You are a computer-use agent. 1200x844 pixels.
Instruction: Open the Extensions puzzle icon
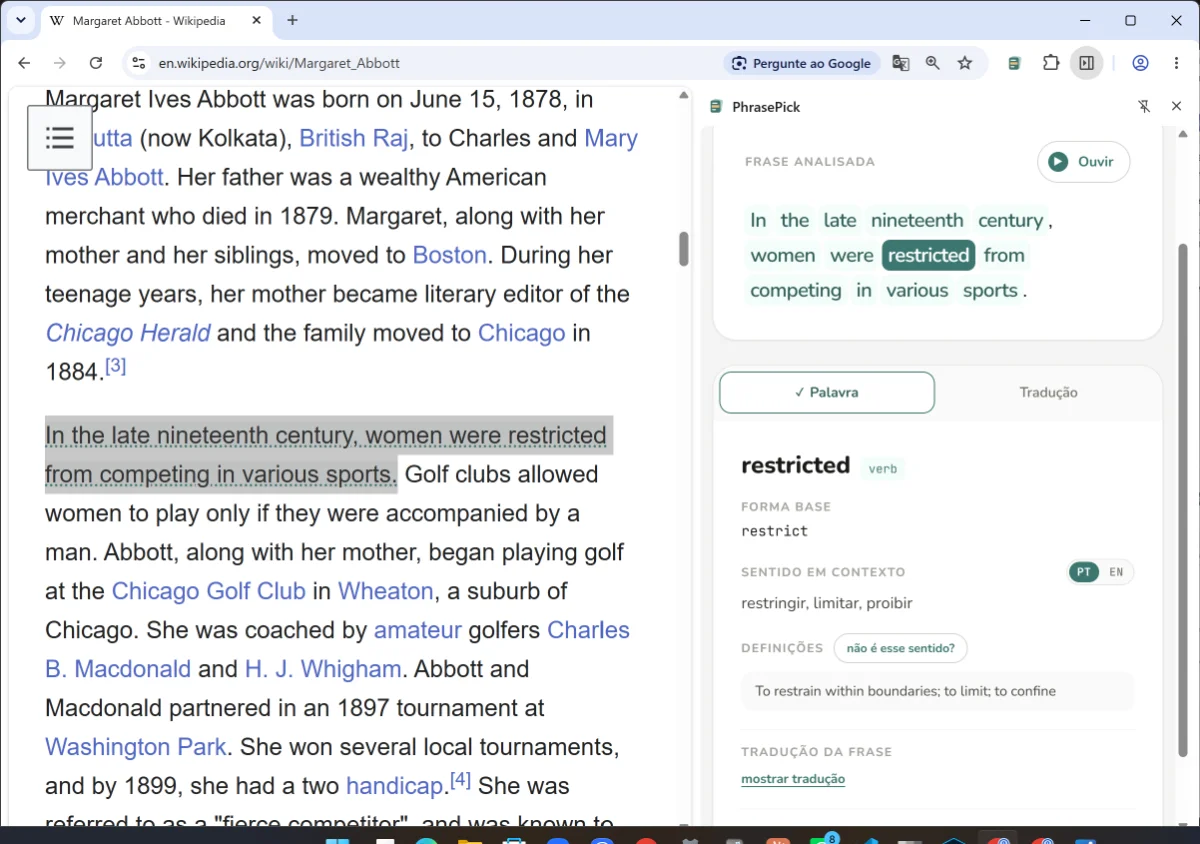pyautogui.click(x=1051, y=63)
